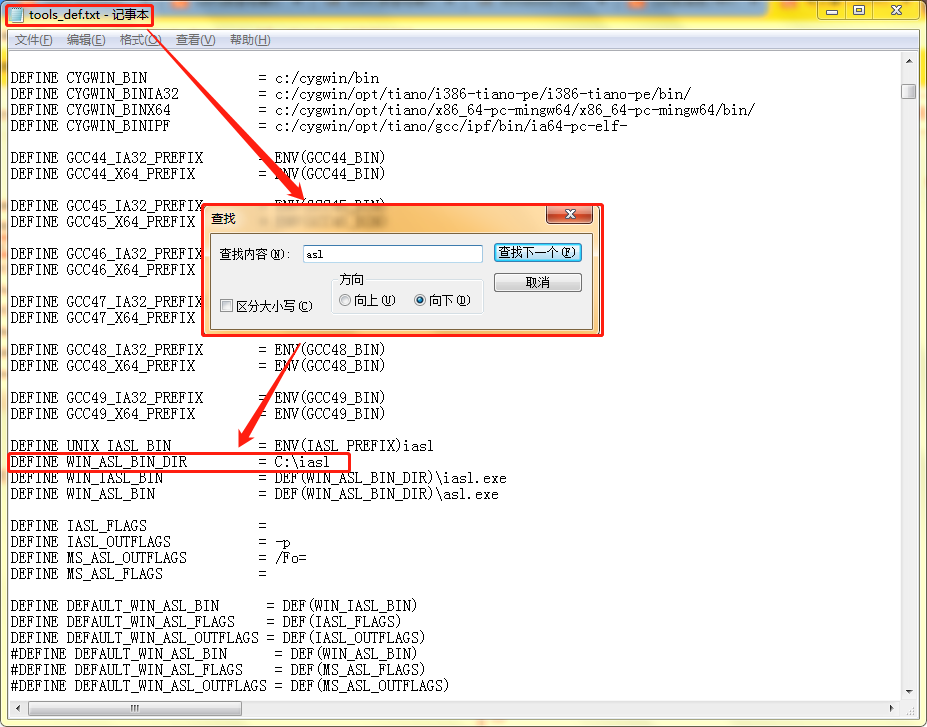Viewport: 927px width, 727px height.
Task: Enable the 区分大小写(C) checkbox
Action: (x=226, y=305)
